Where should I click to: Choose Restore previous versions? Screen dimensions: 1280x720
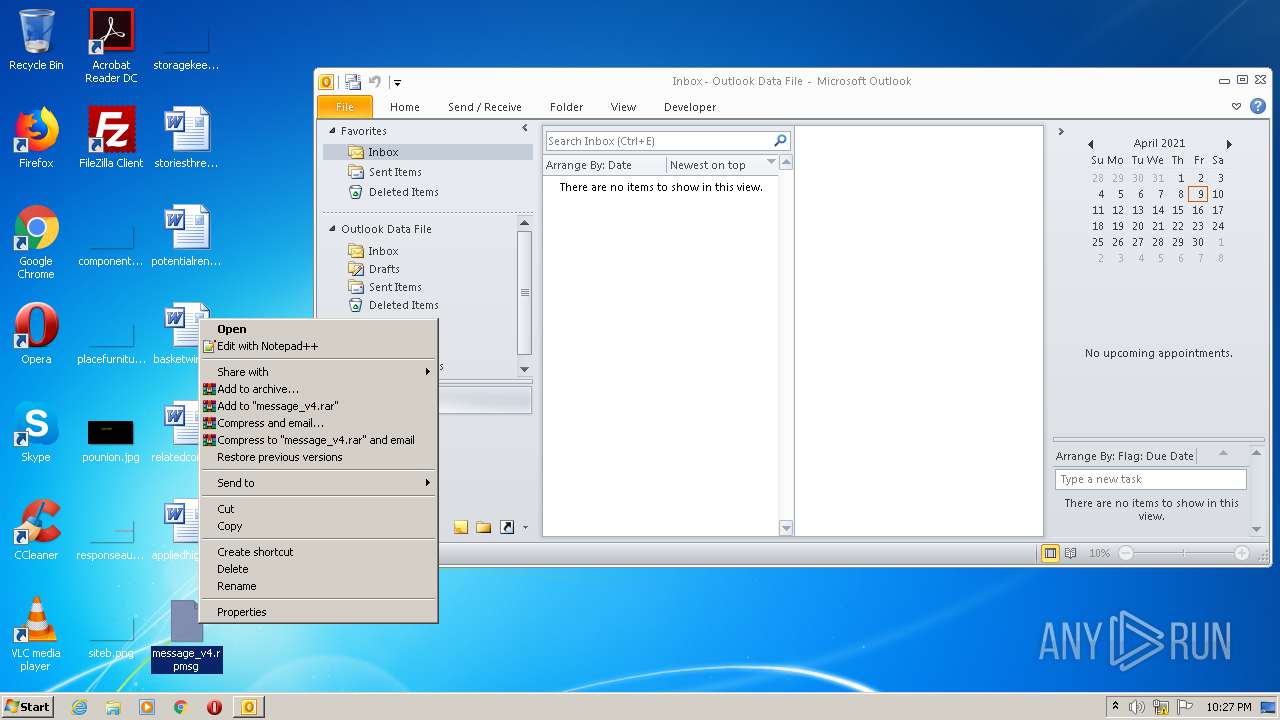pyautogui.click(x=319, y=457)
